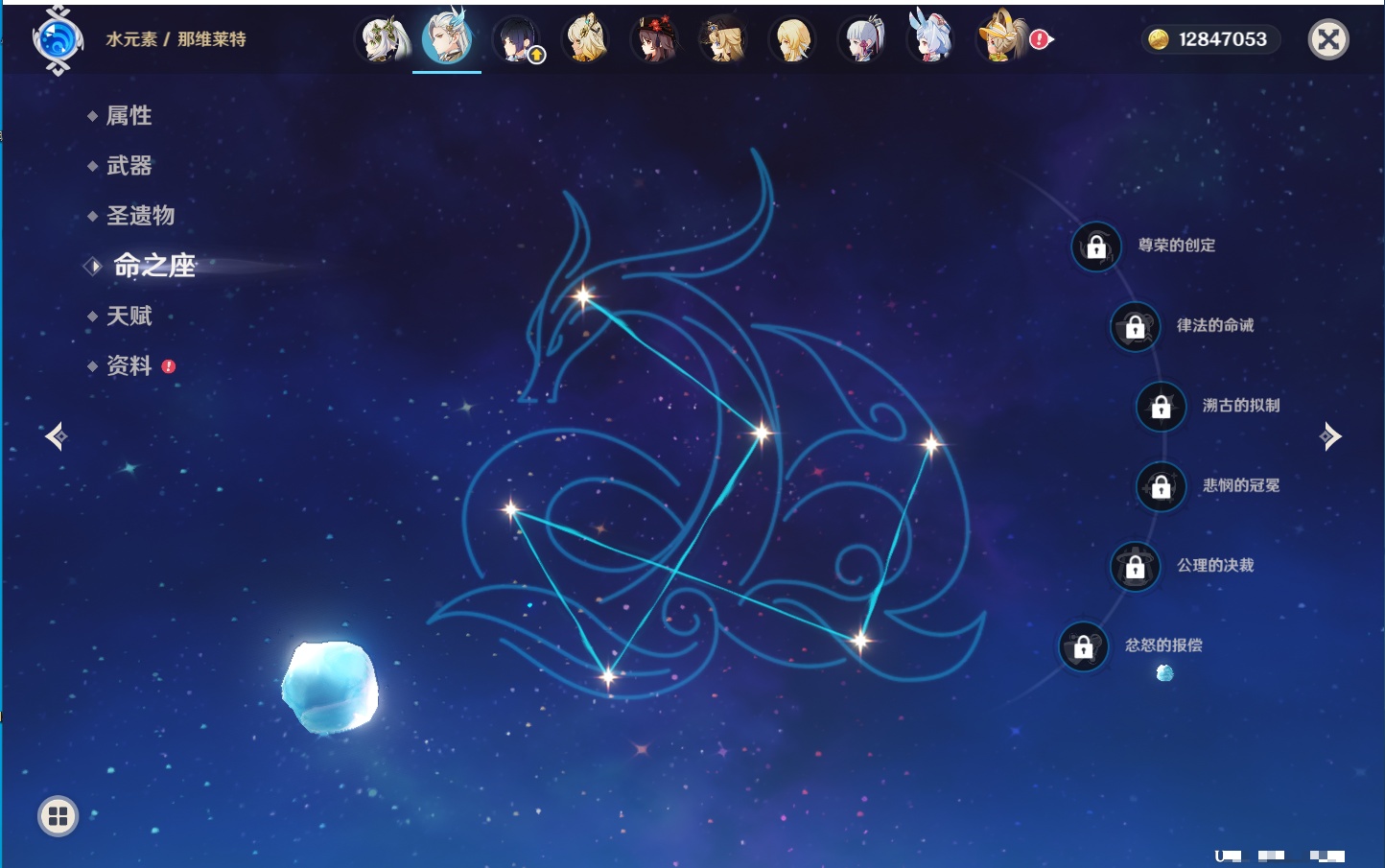The image size is (1385, 868).
Task: Close the character screen
Action: click(1328, 39)
